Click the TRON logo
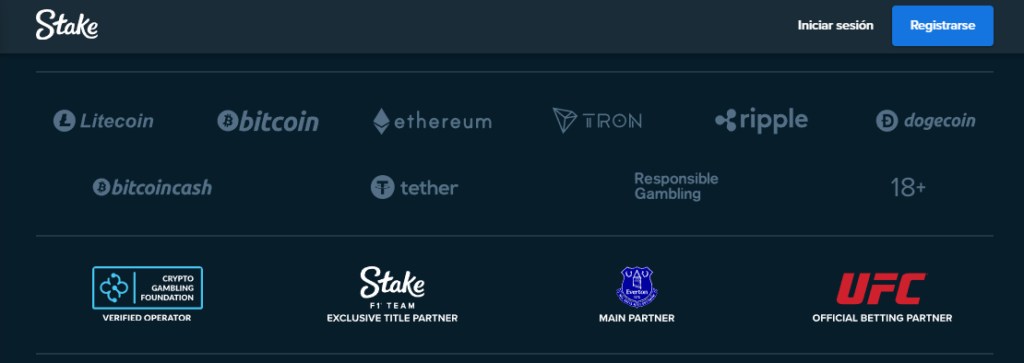The width and height of the screenshot is (1024, 363). point(597,121)
